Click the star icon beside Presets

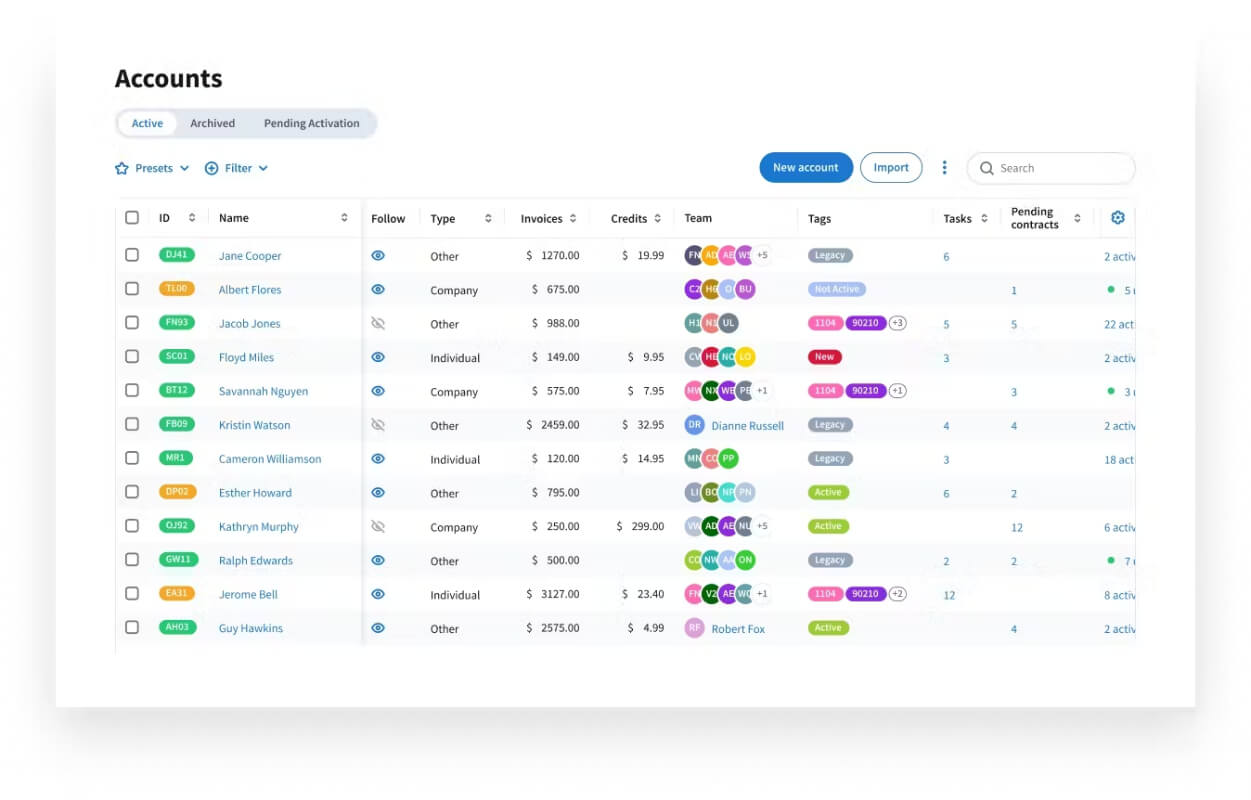[x=122, y=169]
